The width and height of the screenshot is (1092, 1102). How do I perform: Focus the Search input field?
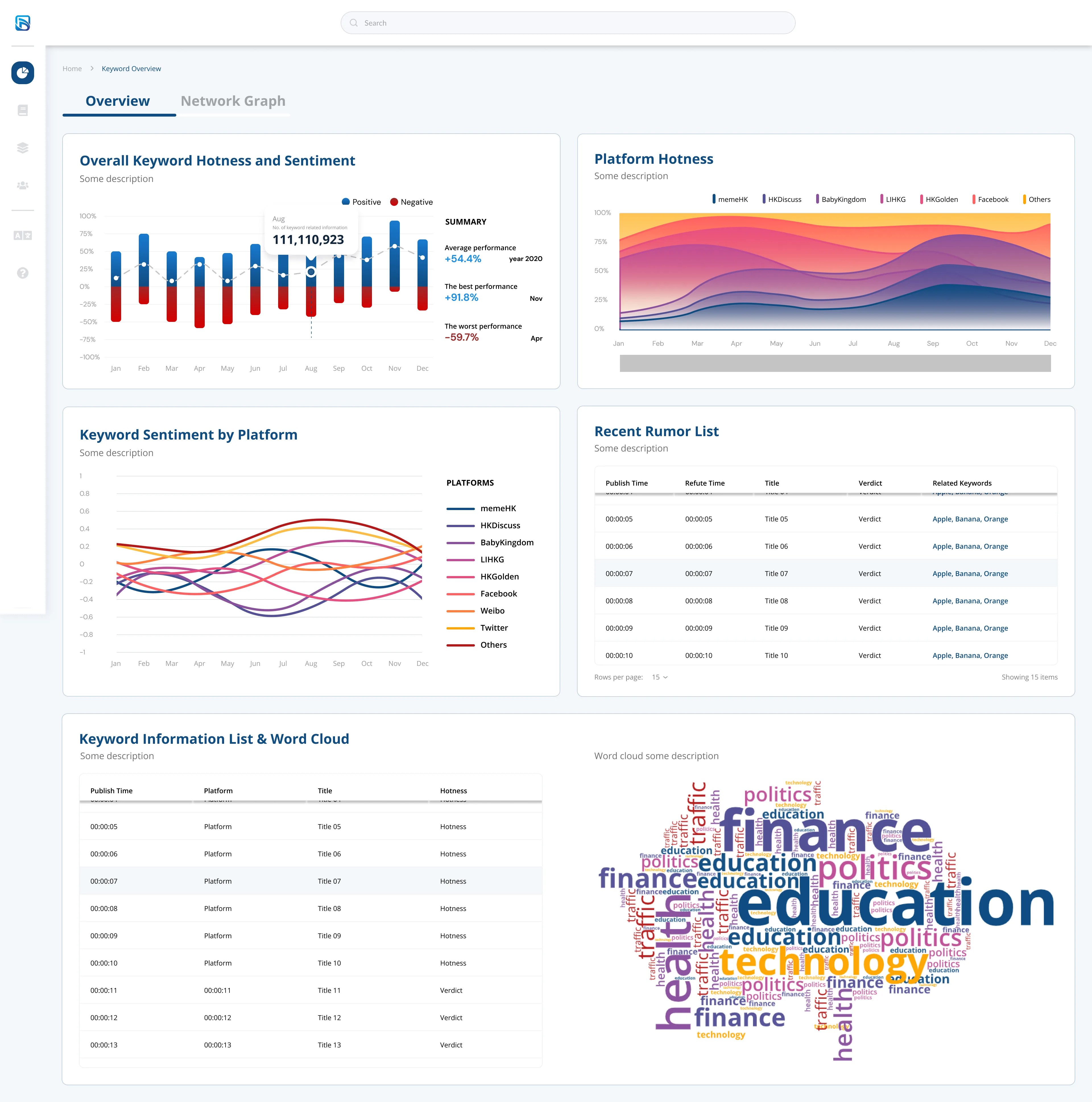click(568, 23)
